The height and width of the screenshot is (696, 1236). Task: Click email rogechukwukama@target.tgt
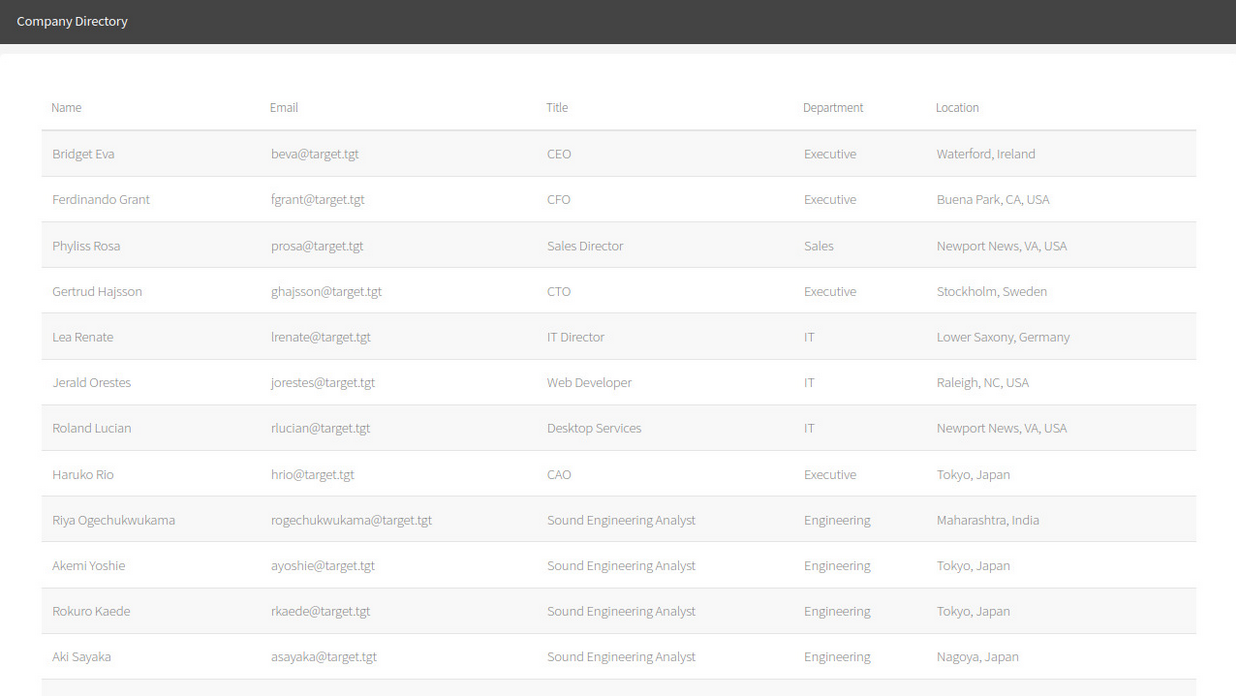pos(351,520)
